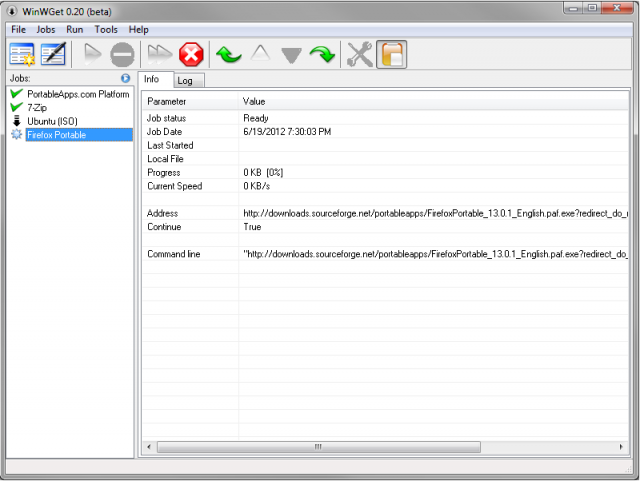The height and width of the screenshot is (481, 640).
Task: Switch to the Log tab
Action: tap(185, 80)
